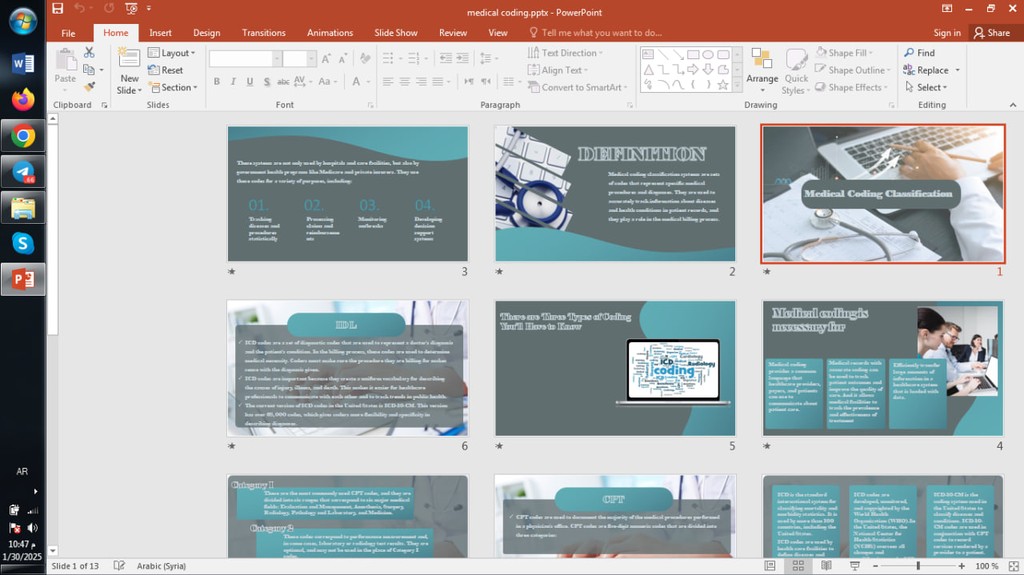Toggle Strikethrough formatting
Screen dimensions: 1024x575
pos(283,82)
